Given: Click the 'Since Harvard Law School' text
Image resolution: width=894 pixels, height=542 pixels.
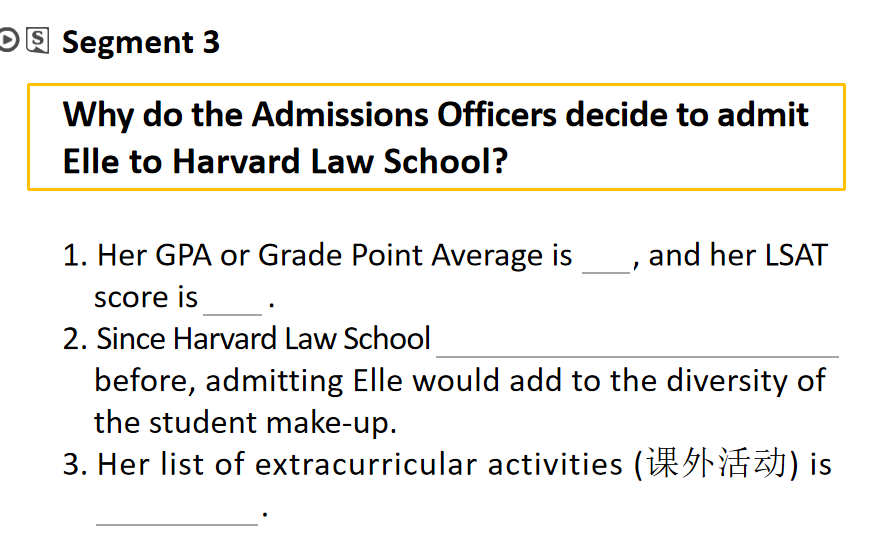Looking at the screenshot, I should [264, 339].
